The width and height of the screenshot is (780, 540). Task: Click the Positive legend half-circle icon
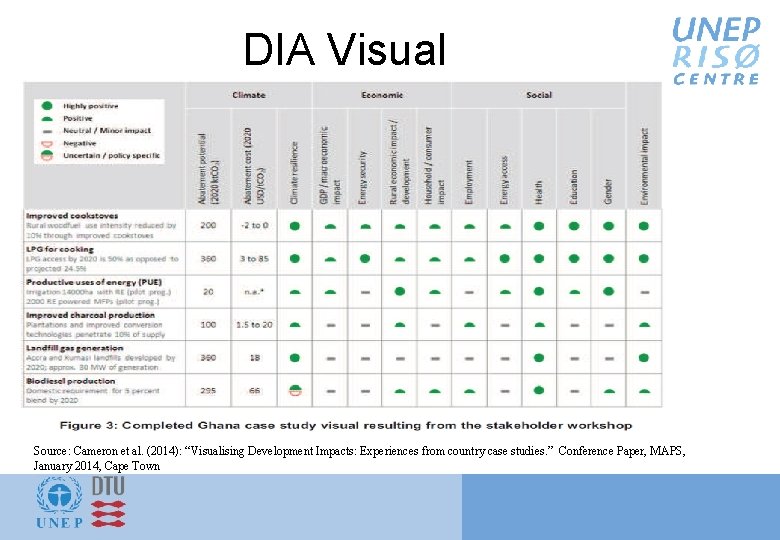[47, 119]
